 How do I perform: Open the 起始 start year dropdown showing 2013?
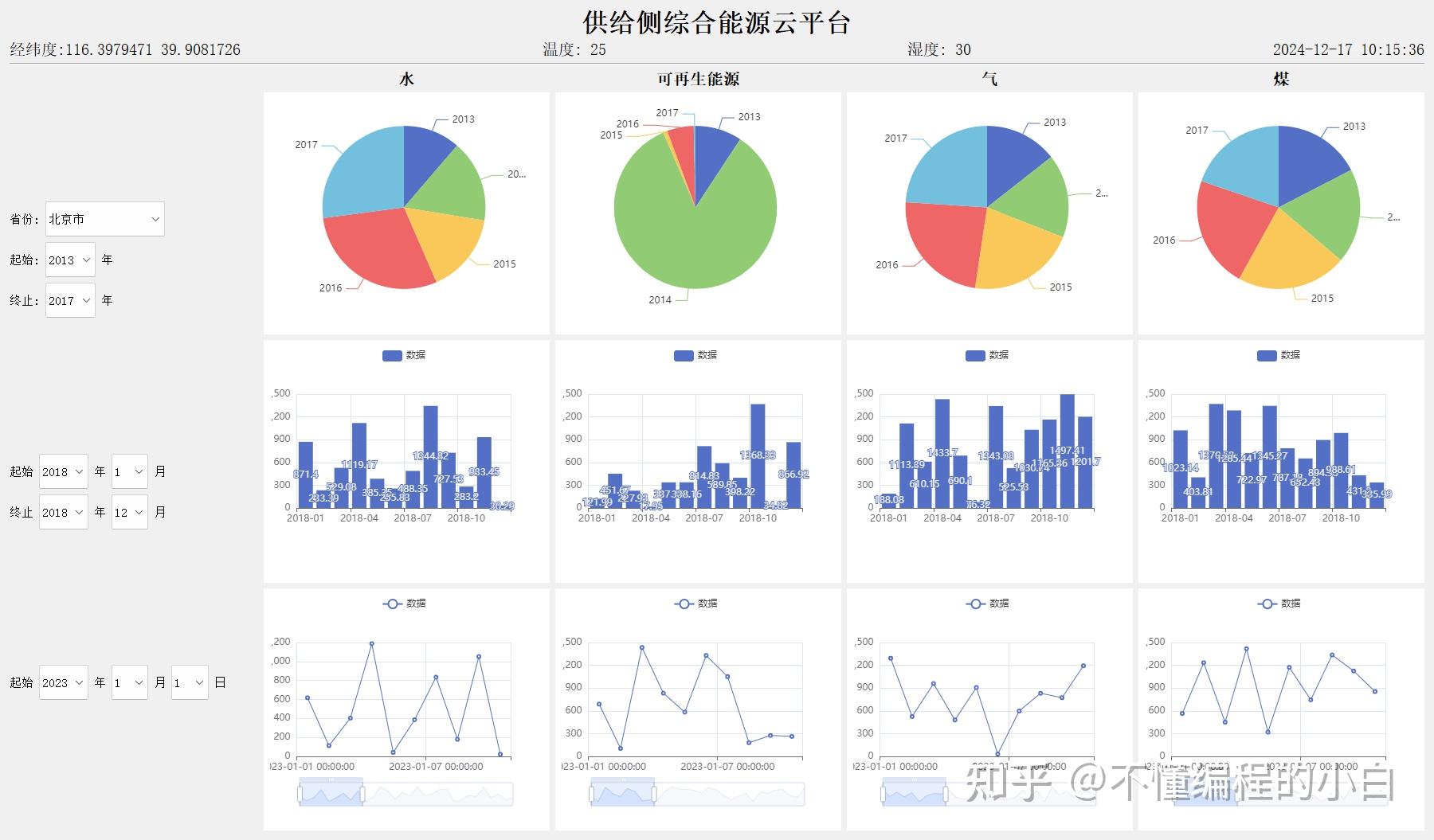pyautogui.click(x=70, y=260)
